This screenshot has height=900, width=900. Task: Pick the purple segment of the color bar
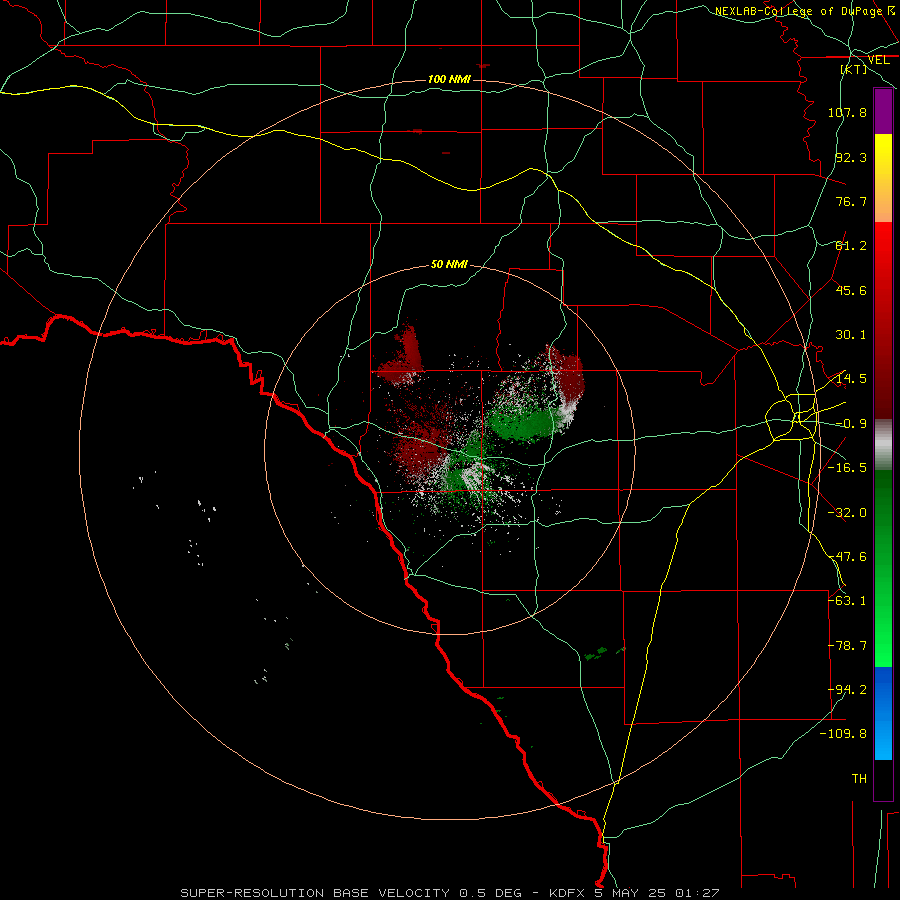(883, 111)
